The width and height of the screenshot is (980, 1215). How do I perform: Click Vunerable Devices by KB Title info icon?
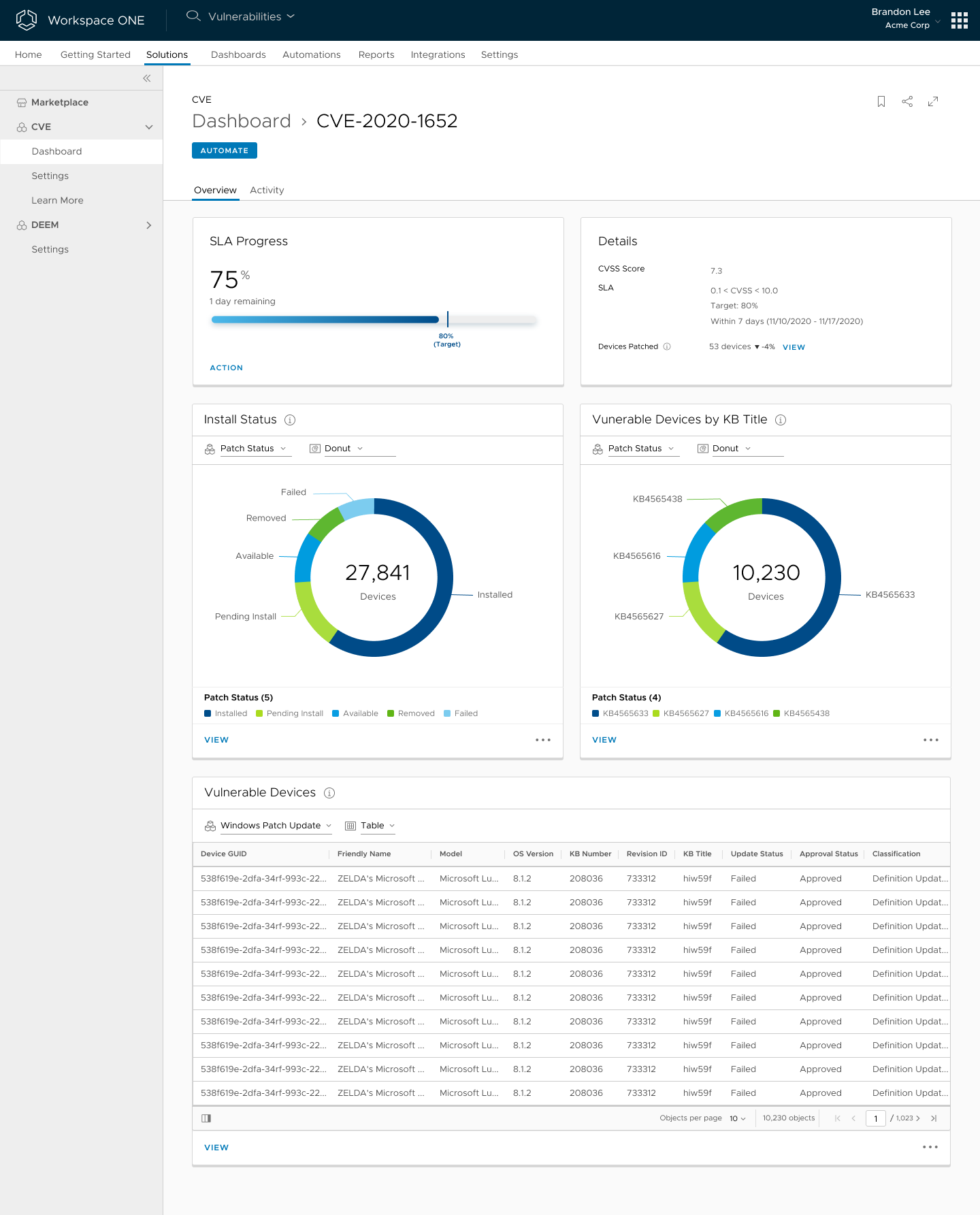click(x=781, y=420)
